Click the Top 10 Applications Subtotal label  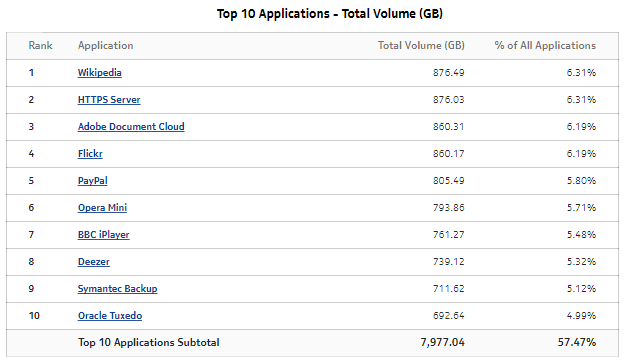pyautogui.click(x=149, y=342)
